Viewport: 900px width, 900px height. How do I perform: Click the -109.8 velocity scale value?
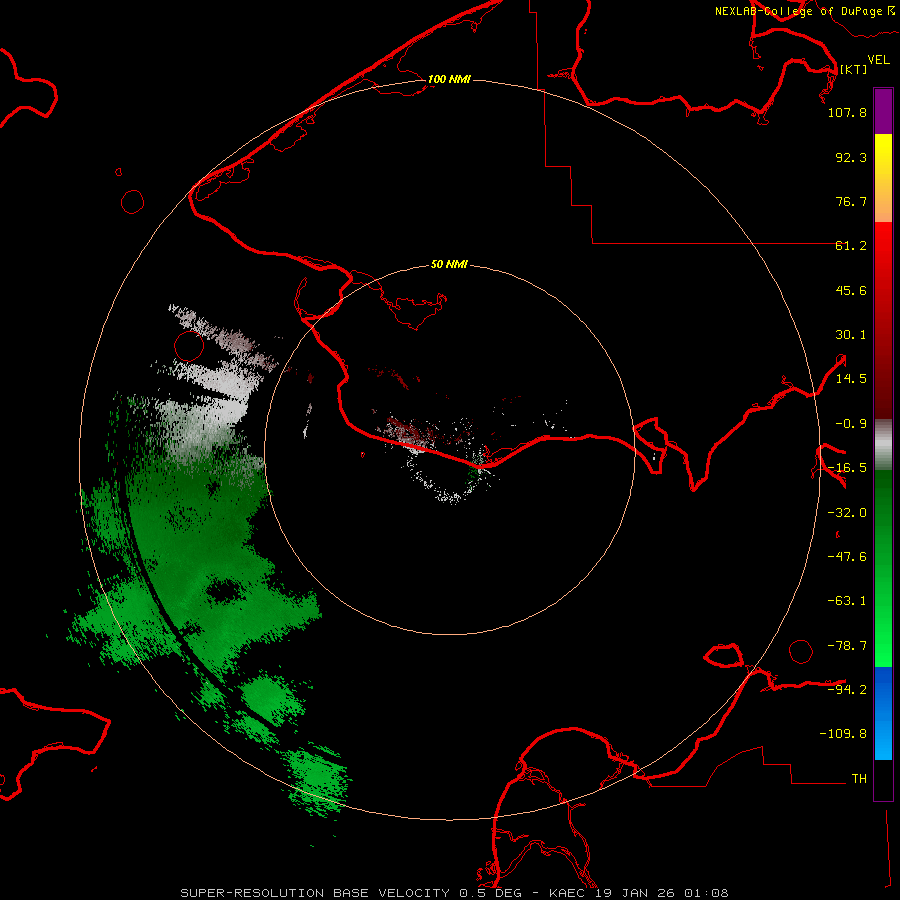pos(843,734)
